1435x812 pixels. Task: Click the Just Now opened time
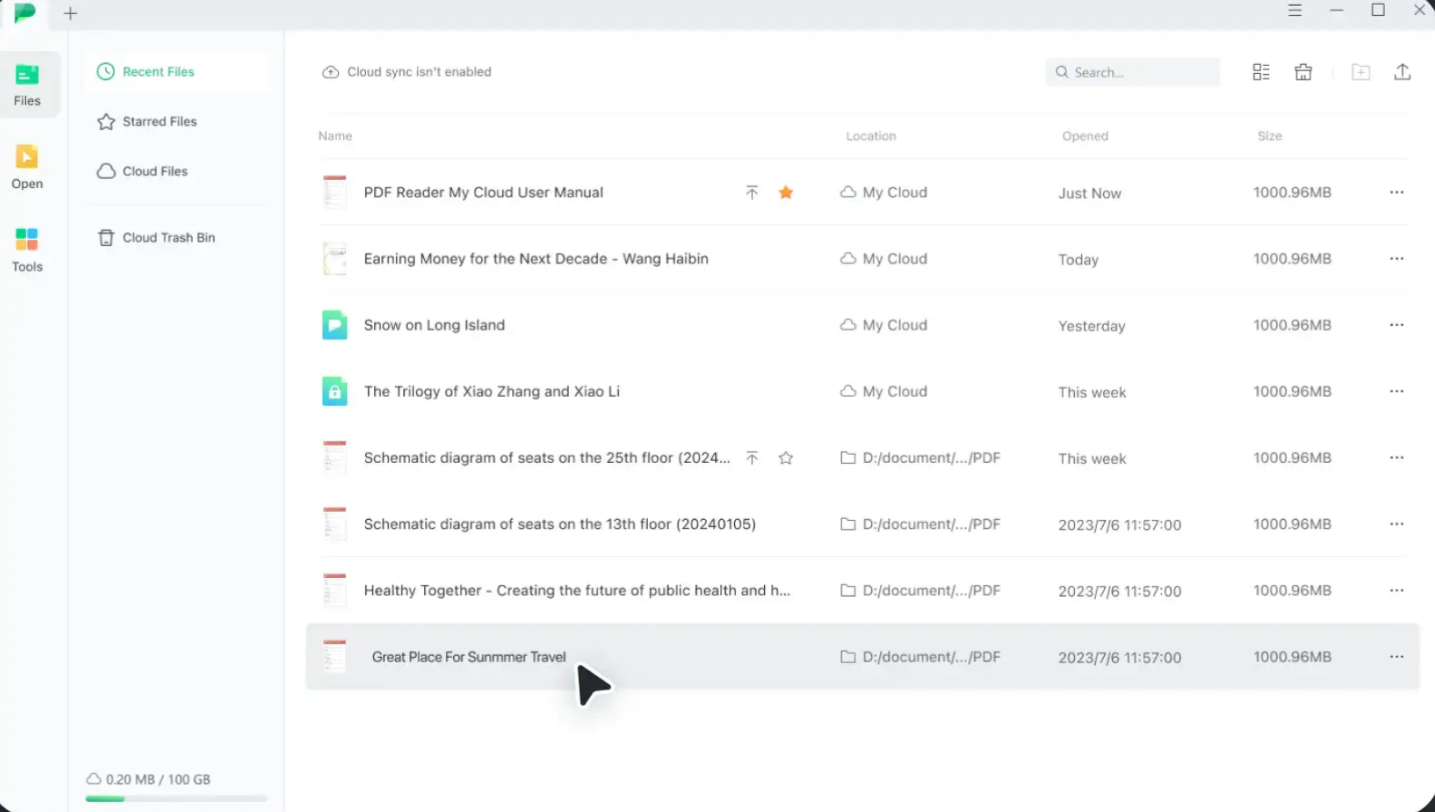pyautogui.click(x=1090, y=193)
